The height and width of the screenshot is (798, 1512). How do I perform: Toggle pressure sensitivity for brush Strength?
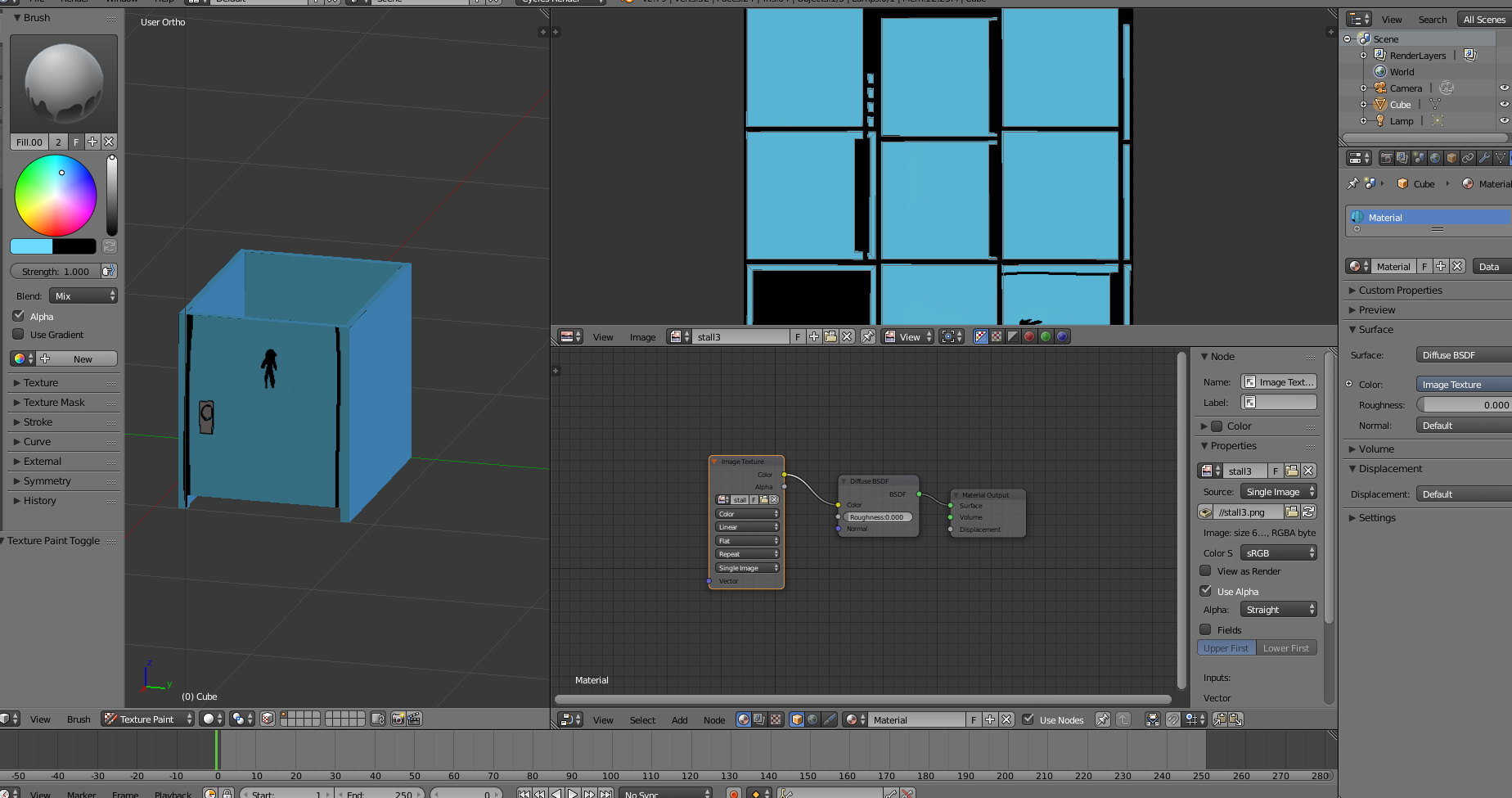tap(109, 271)
